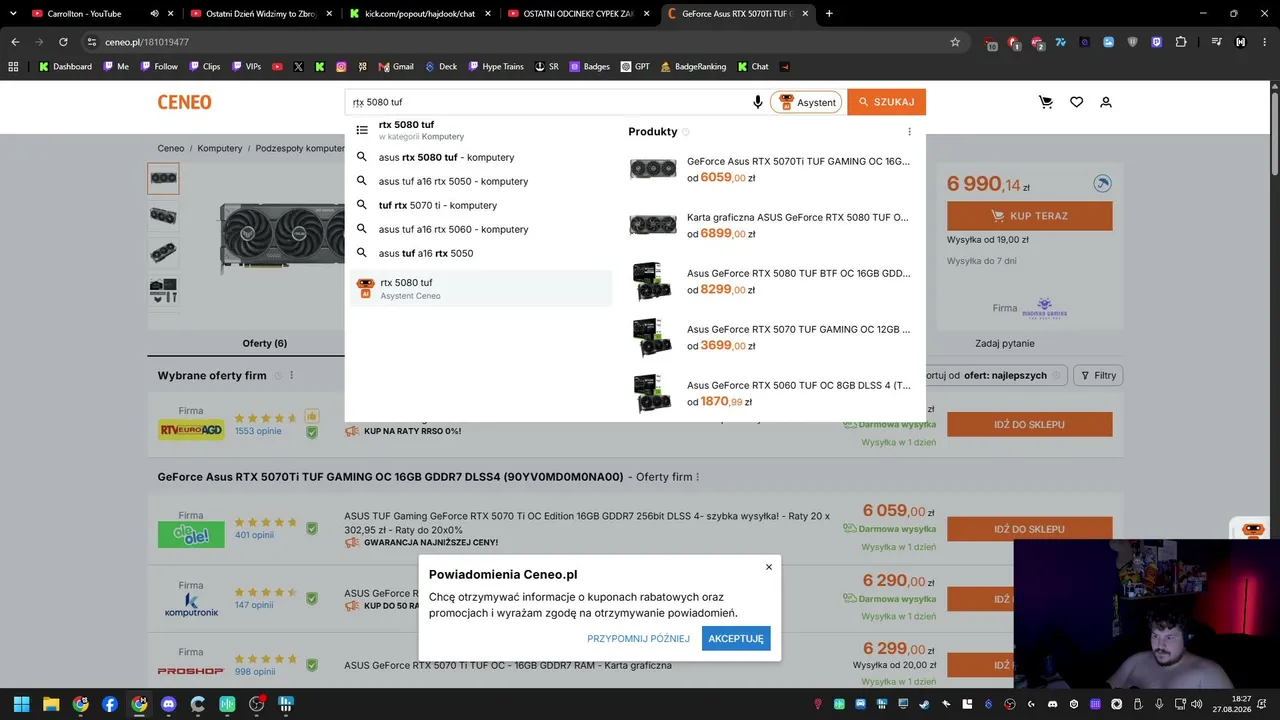Screen dimensions: 1280x720
Task: Open the Hype Trains bookmark
Action: (x=495, y=67)
